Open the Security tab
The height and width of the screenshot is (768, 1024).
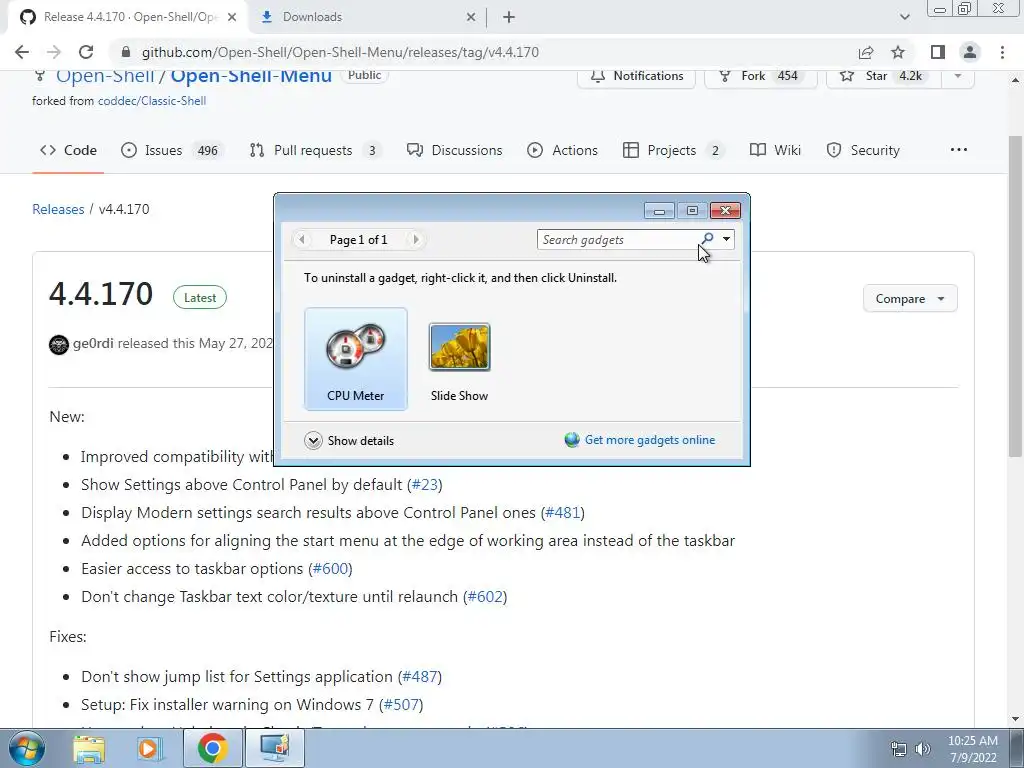863,150
